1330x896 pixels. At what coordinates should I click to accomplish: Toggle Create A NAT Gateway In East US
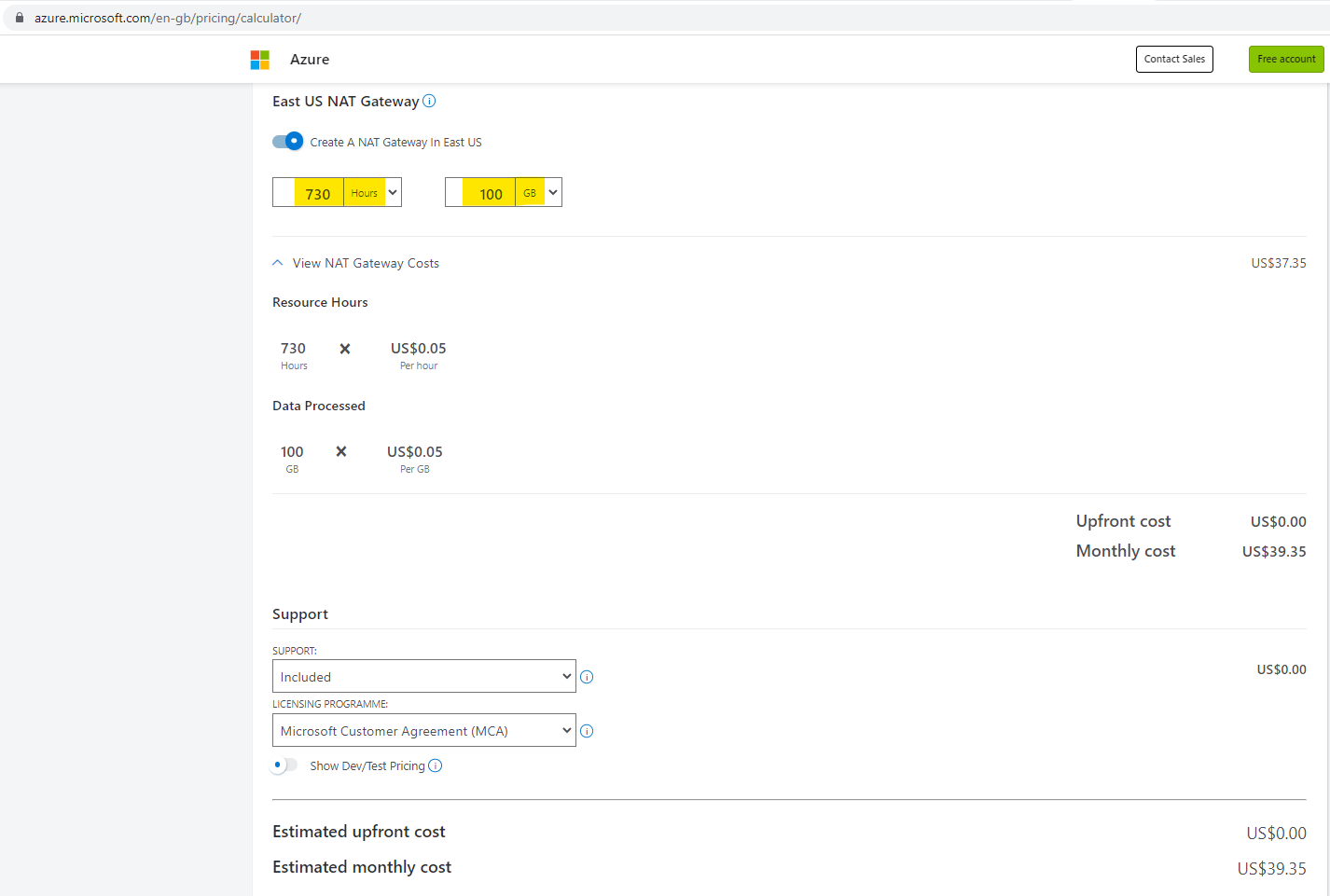coord(287,141)
